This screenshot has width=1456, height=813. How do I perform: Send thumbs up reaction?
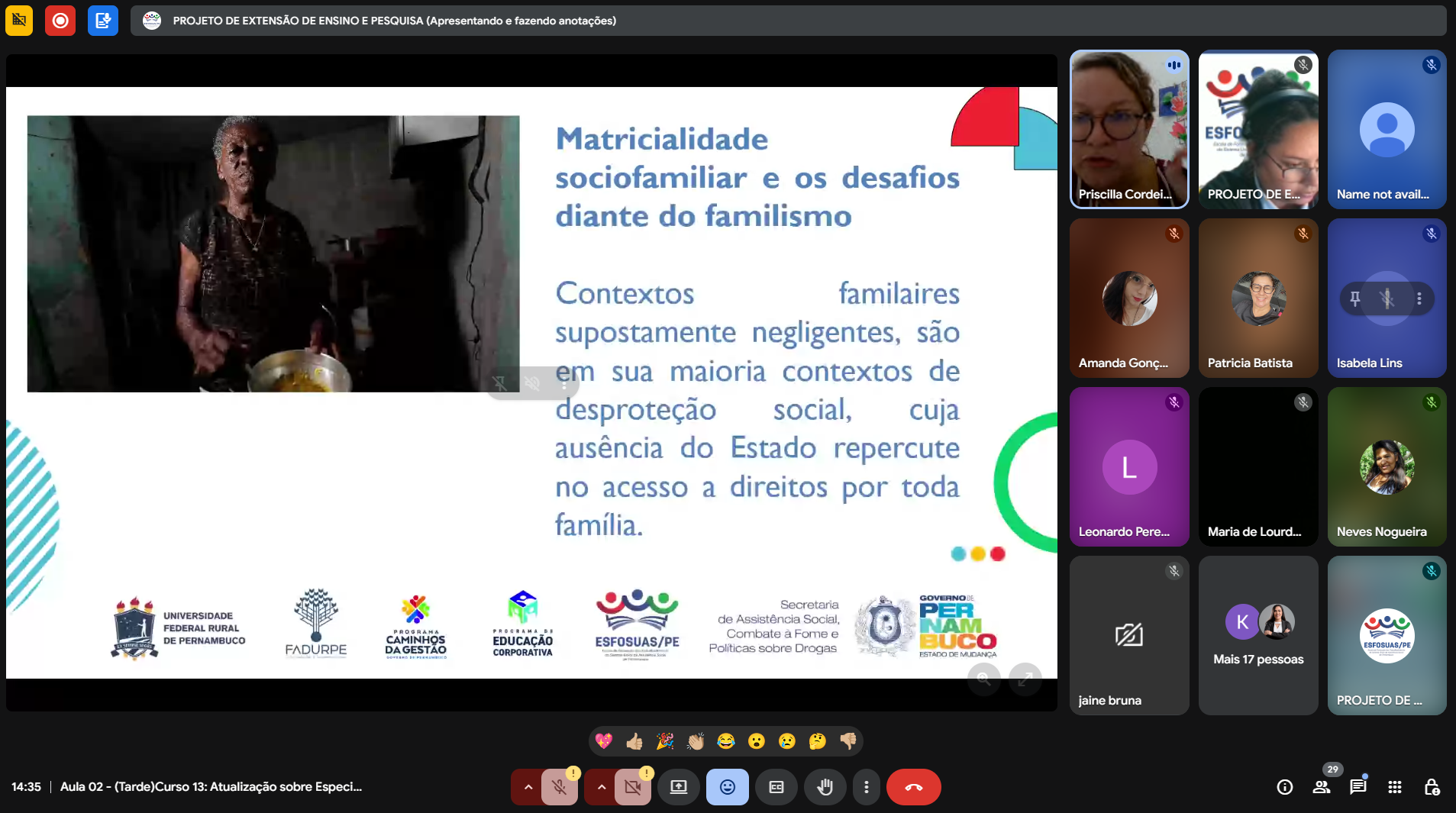click(634, 741)
